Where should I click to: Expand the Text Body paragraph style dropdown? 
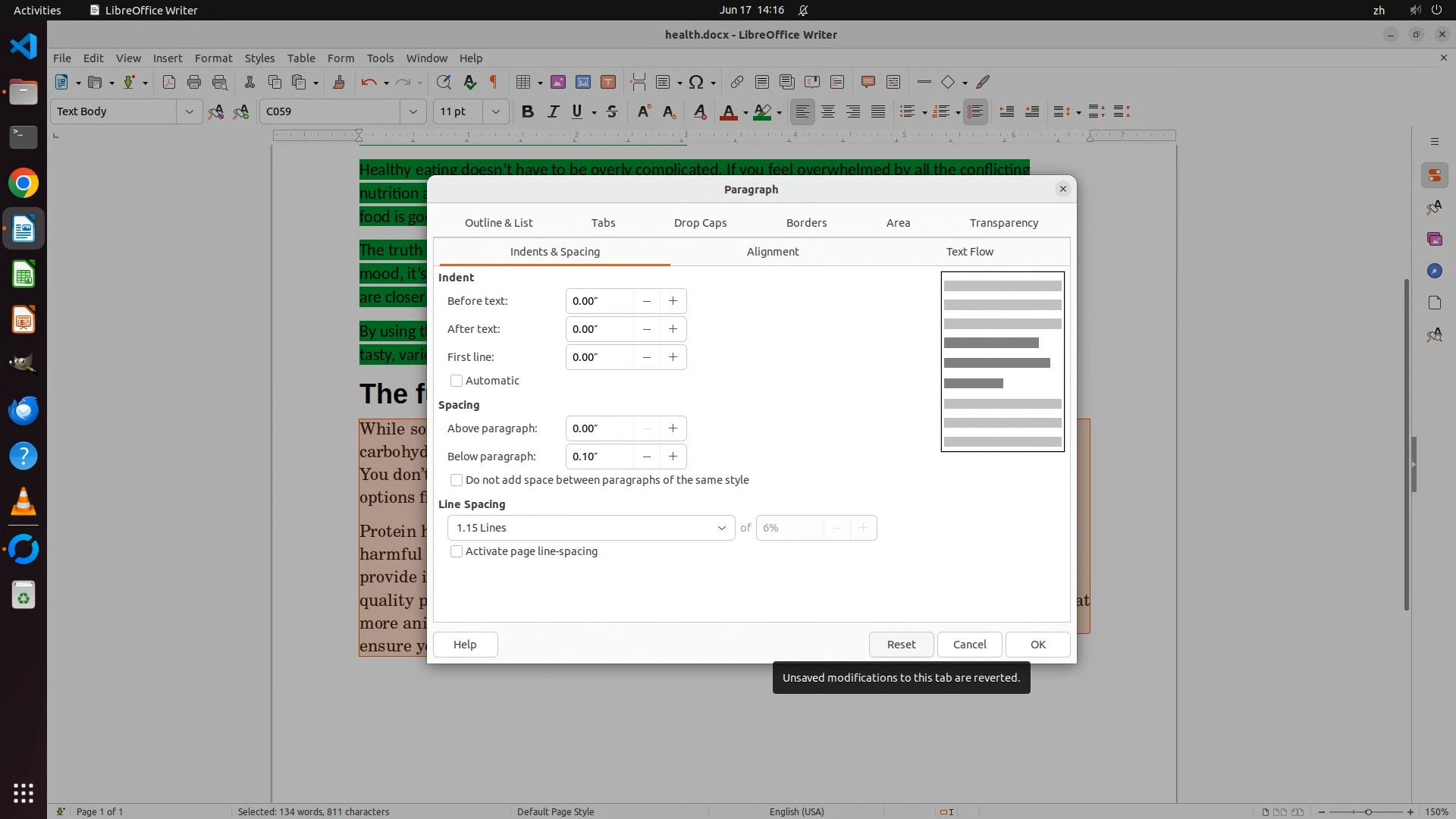(189, 111)
